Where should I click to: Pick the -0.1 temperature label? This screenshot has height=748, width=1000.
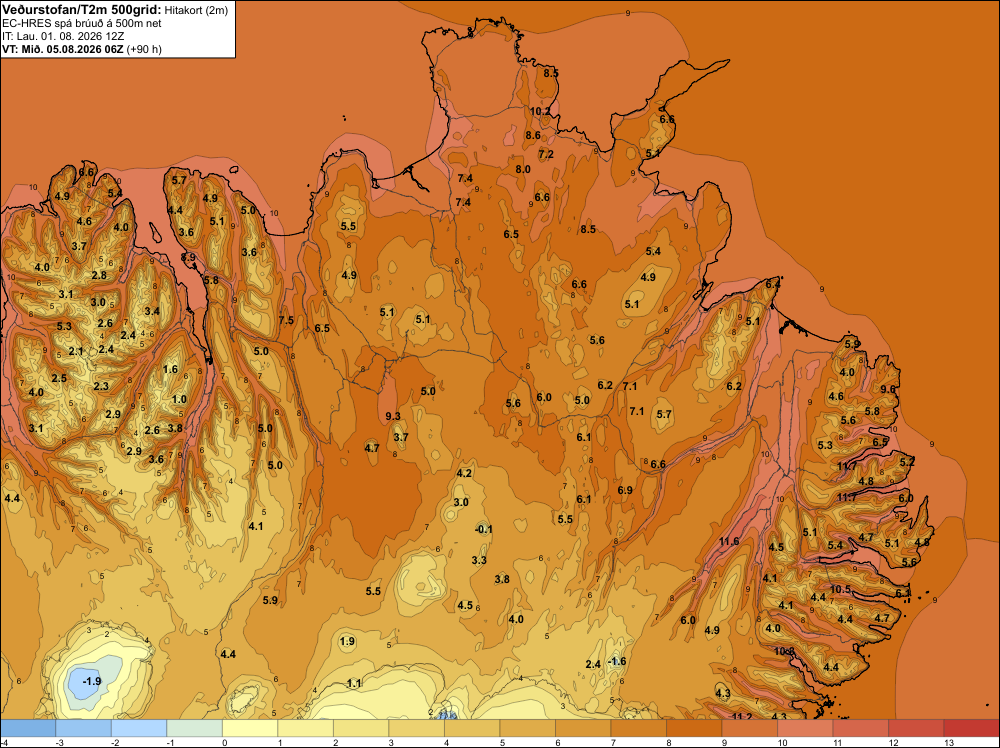[484, 529]
